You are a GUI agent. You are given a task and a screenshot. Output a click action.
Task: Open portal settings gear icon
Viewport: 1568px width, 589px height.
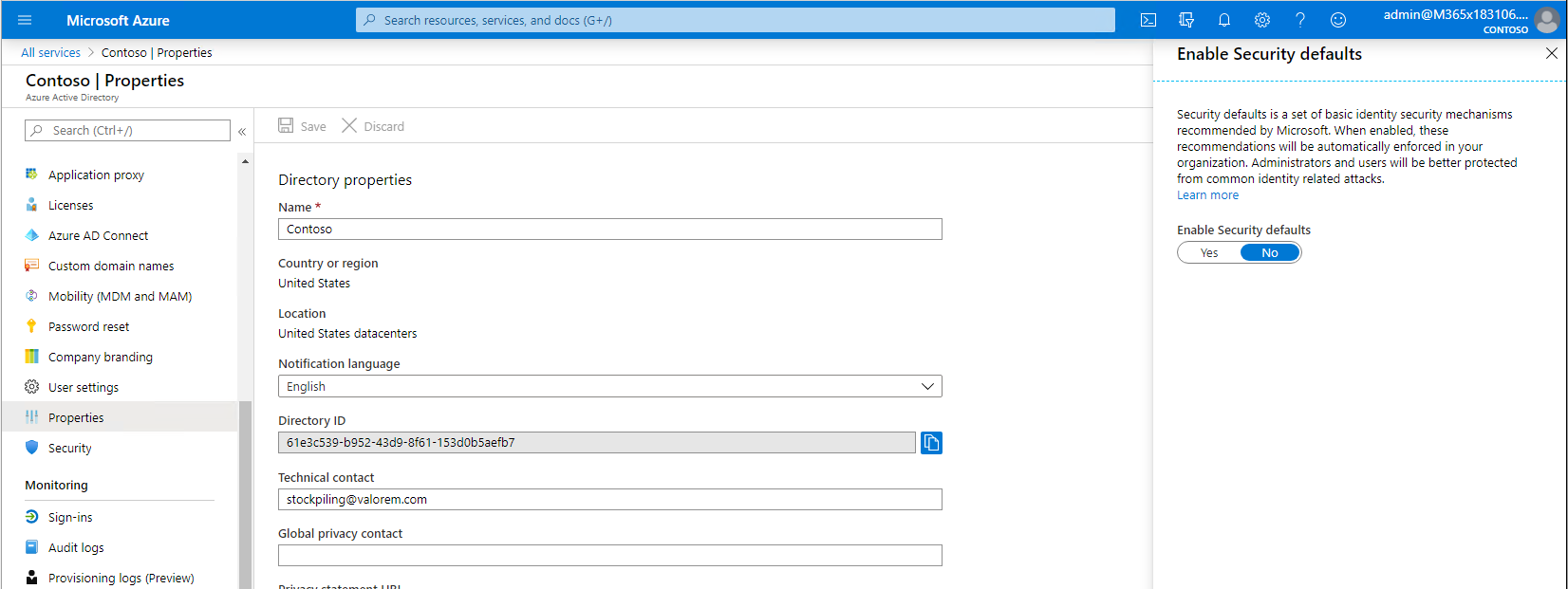tap(1261, 20)
